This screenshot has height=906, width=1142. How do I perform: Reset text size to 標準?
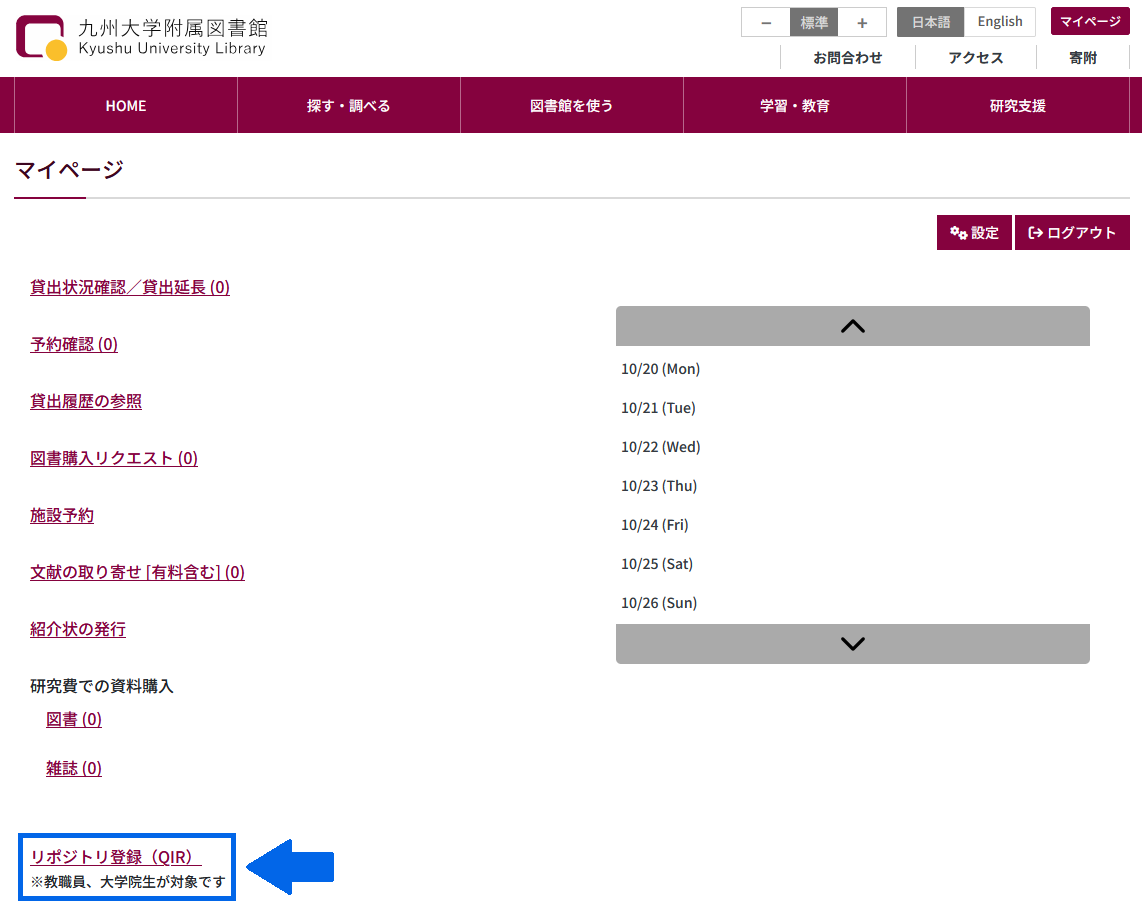tap(814, 22)
